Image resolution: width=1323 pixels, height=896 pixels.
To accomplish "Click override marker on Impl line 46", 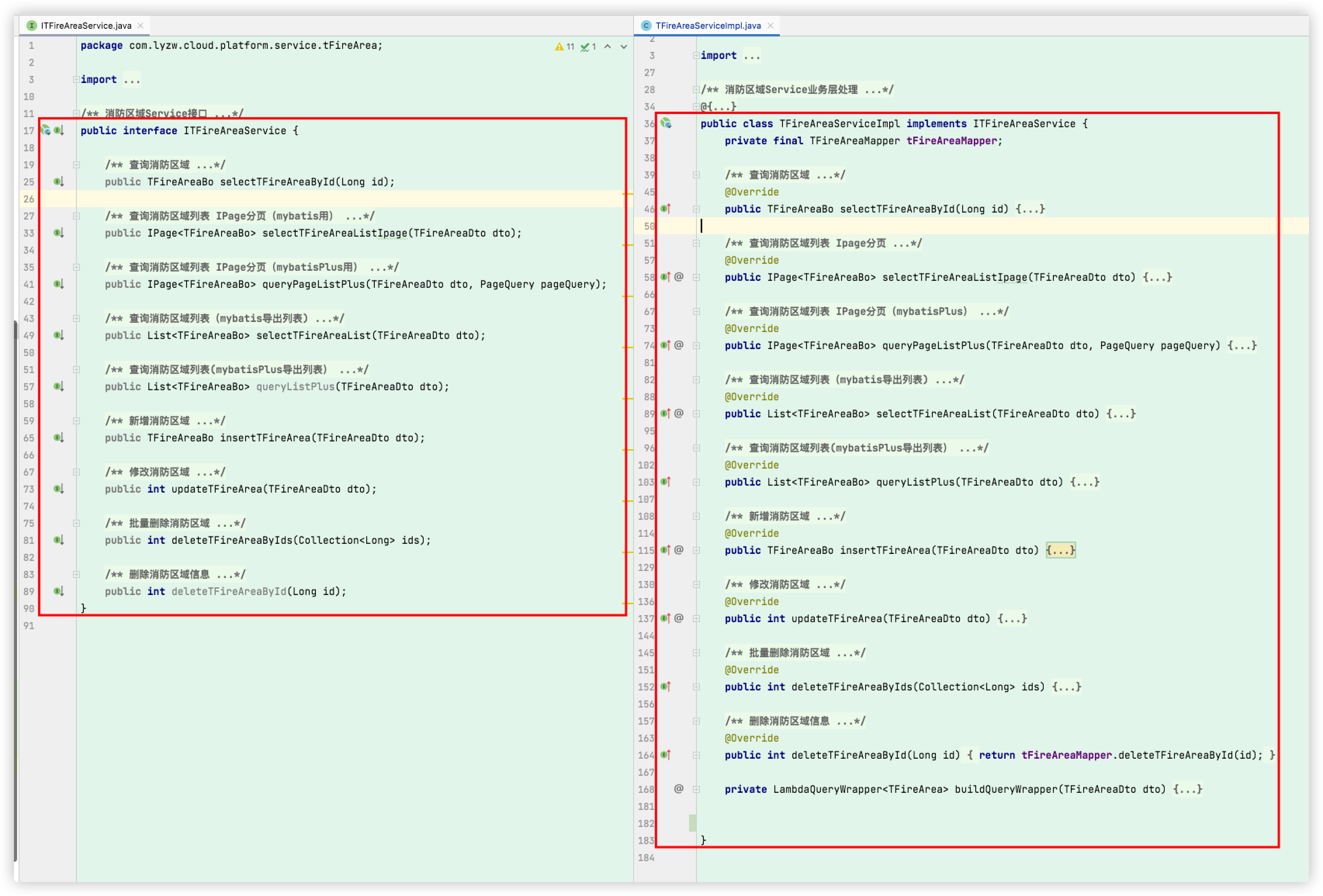I will [x=665, y=209].
